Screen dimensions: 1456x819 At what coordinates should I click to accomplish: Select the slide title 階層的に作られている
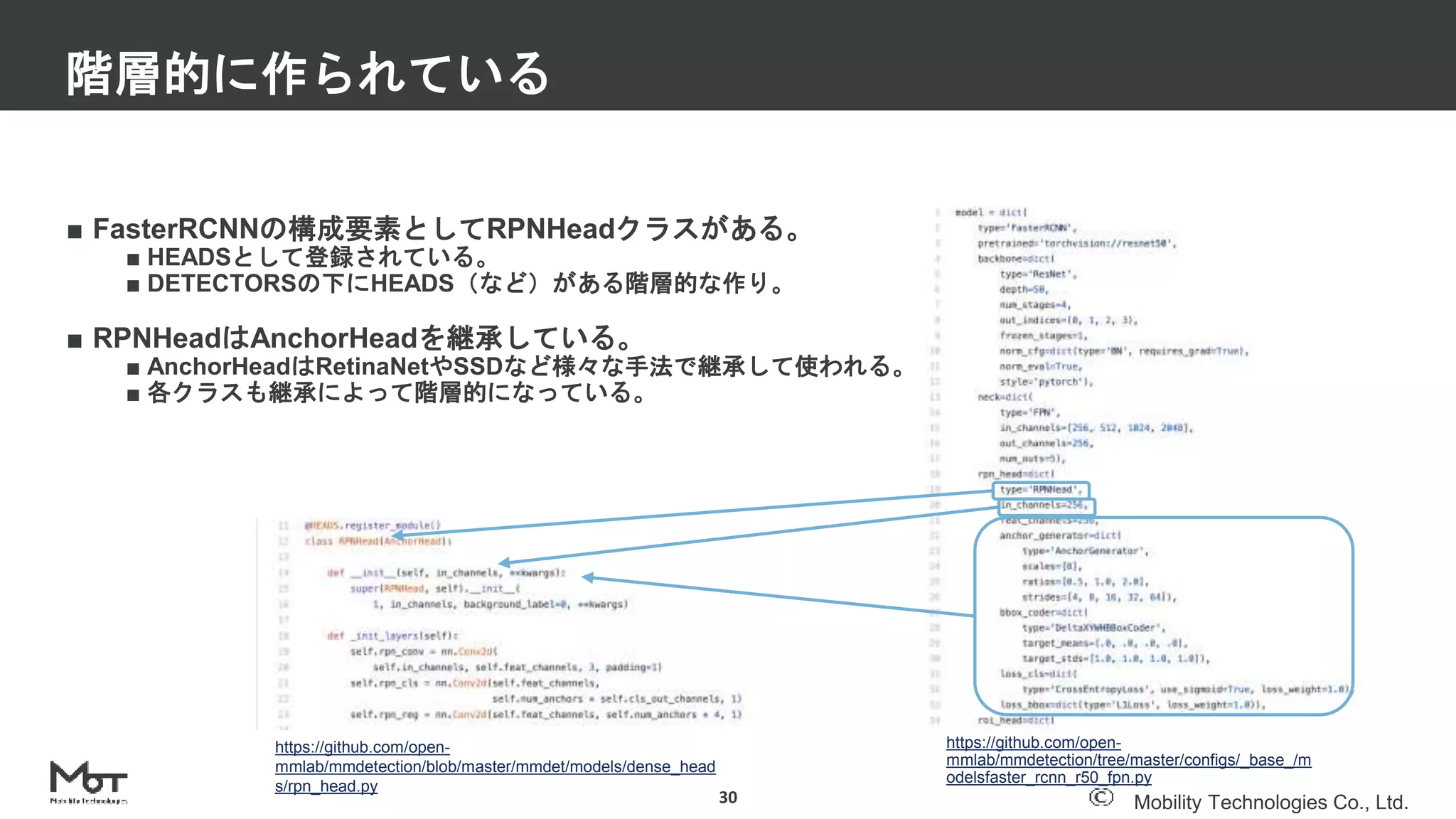point(308,73)
